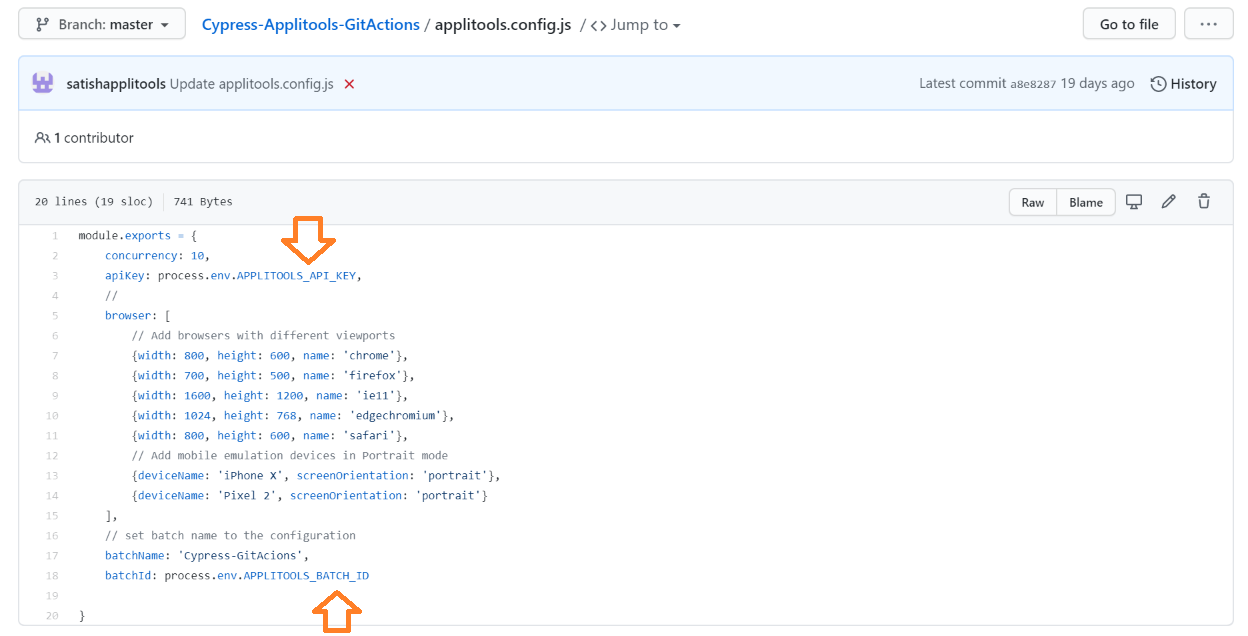1248x636 pixels.
Task: Select line number 1 in the code
Action: pos(55,236)
